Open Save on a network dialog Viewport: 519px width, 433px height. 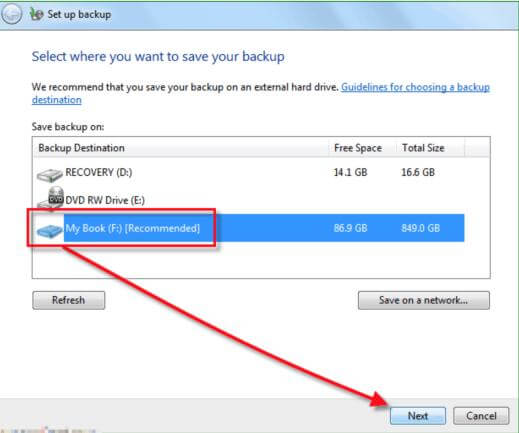(x=424, y=300)
